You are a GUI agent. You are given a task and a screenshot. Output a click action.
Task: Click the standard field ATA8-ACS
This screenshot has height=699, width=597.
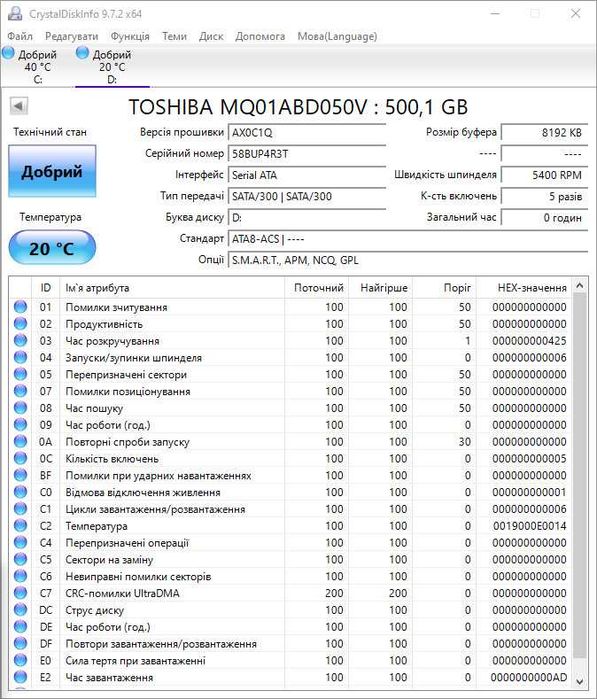[x=408, y=239]
